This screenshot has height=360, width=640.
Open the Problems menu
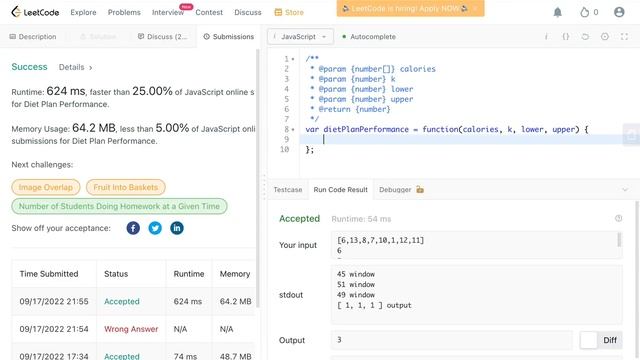pyautogui.click(x=124, y=12)
